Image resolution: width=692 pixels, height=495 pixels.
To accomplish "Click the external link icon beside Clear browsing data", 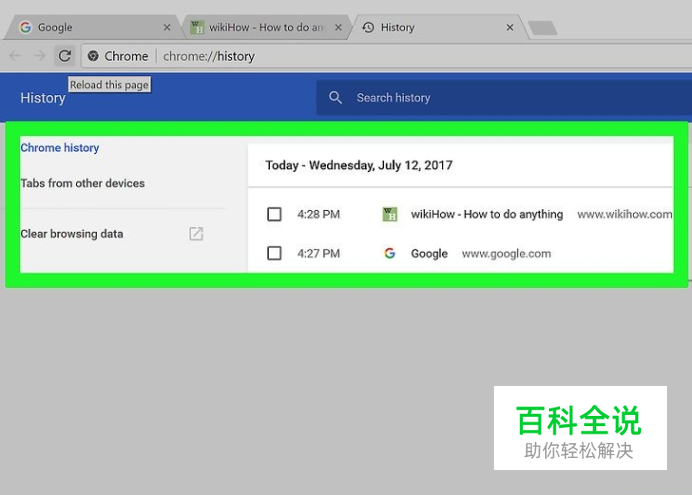I will [196, 234].
